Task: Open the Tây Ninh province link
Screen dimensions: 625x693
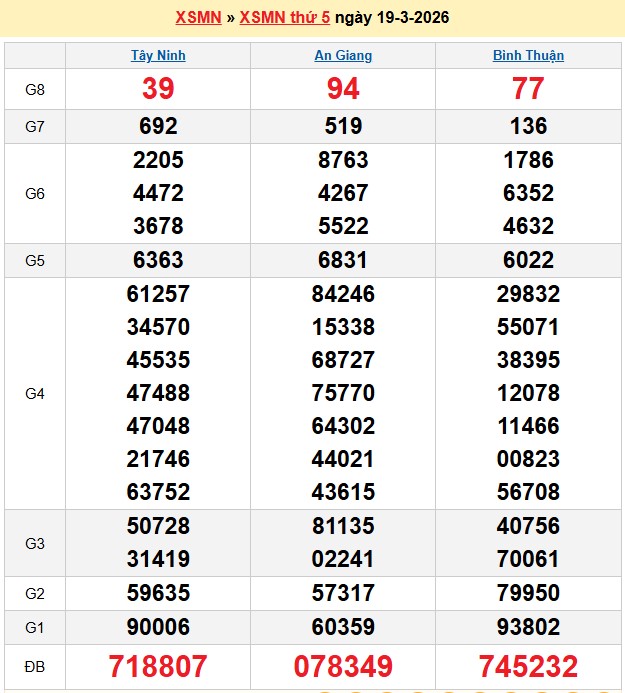Action: click(158, 55)
